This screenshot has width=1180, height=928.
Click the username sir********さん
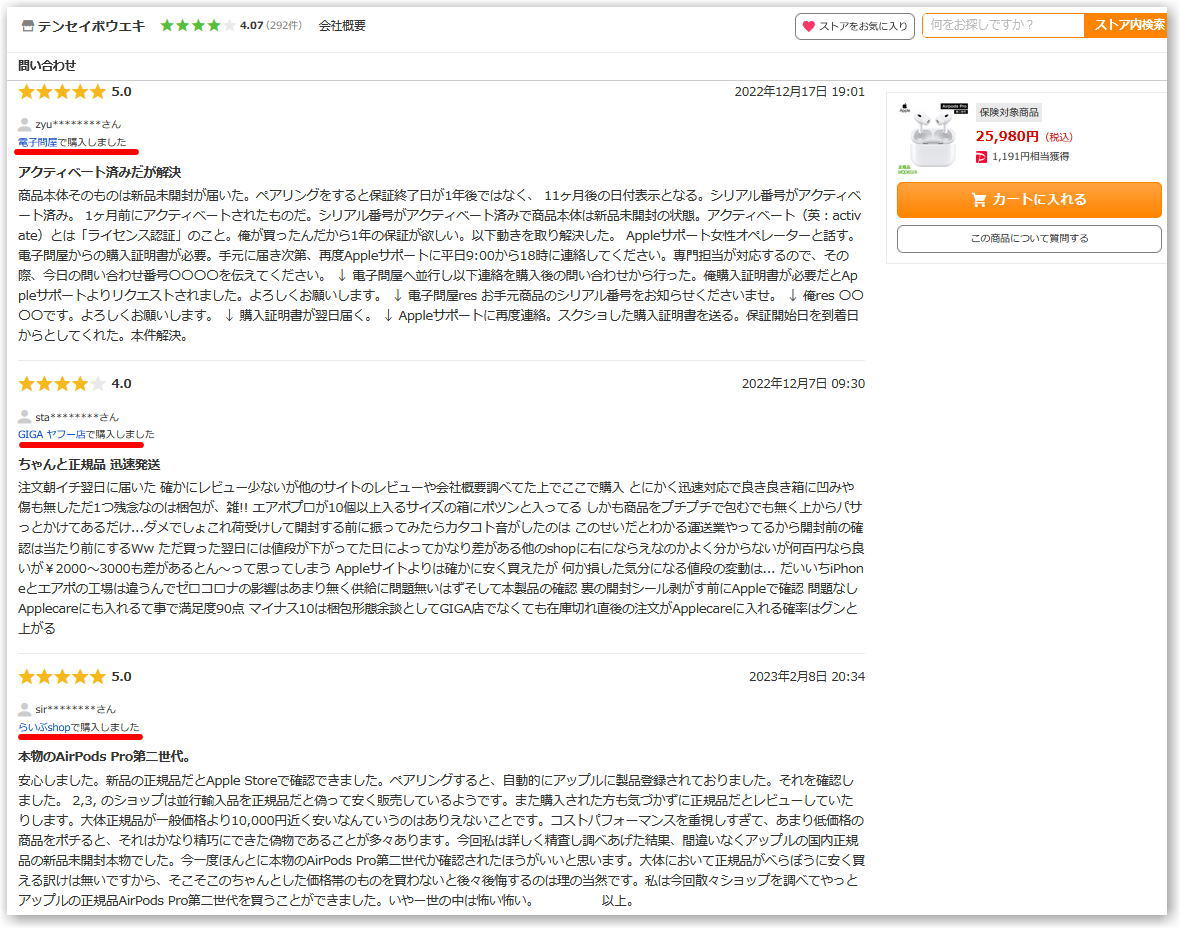(75, 709)
